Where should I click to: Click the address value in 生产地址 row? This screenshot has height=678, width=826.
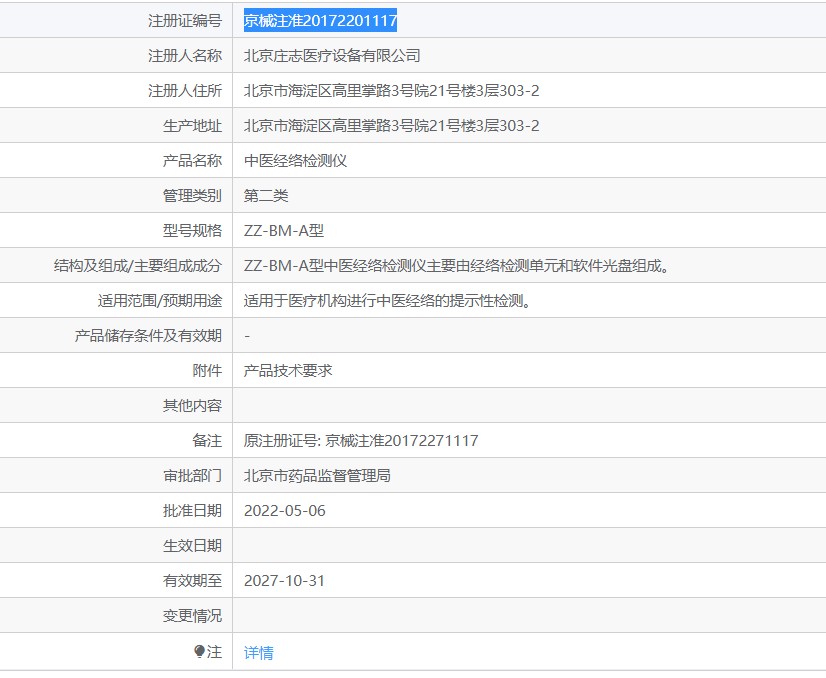click(x=391, y=125)
